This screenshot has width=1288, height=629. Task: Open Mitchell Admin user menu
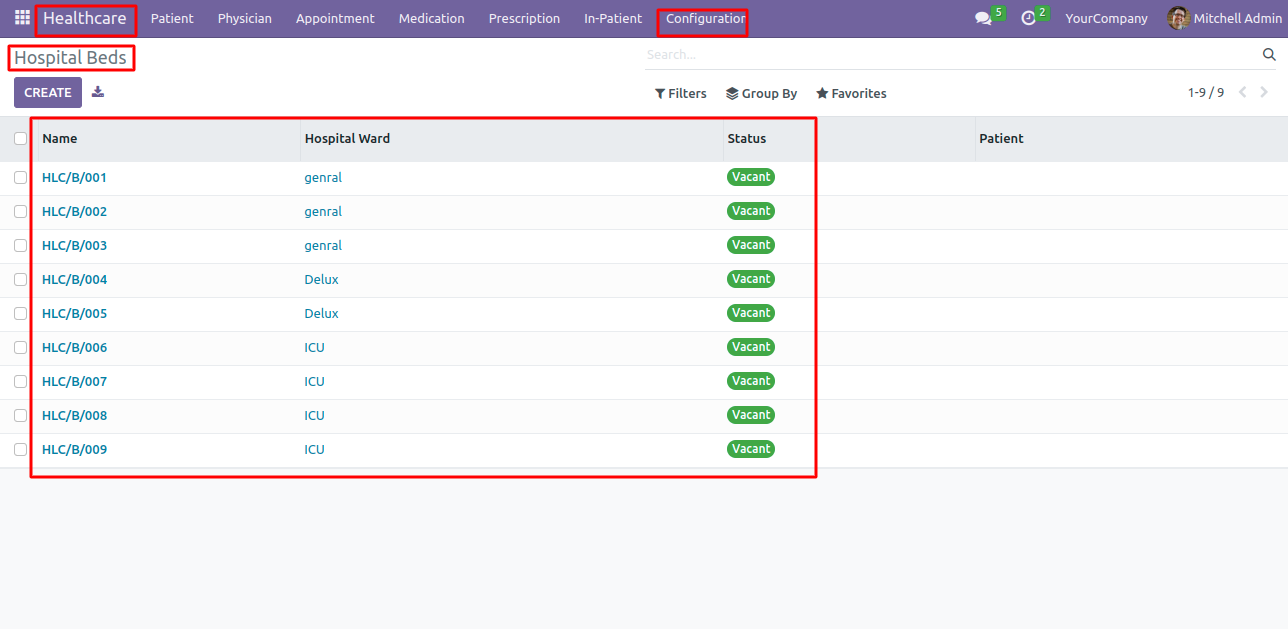pos(1224,18)
